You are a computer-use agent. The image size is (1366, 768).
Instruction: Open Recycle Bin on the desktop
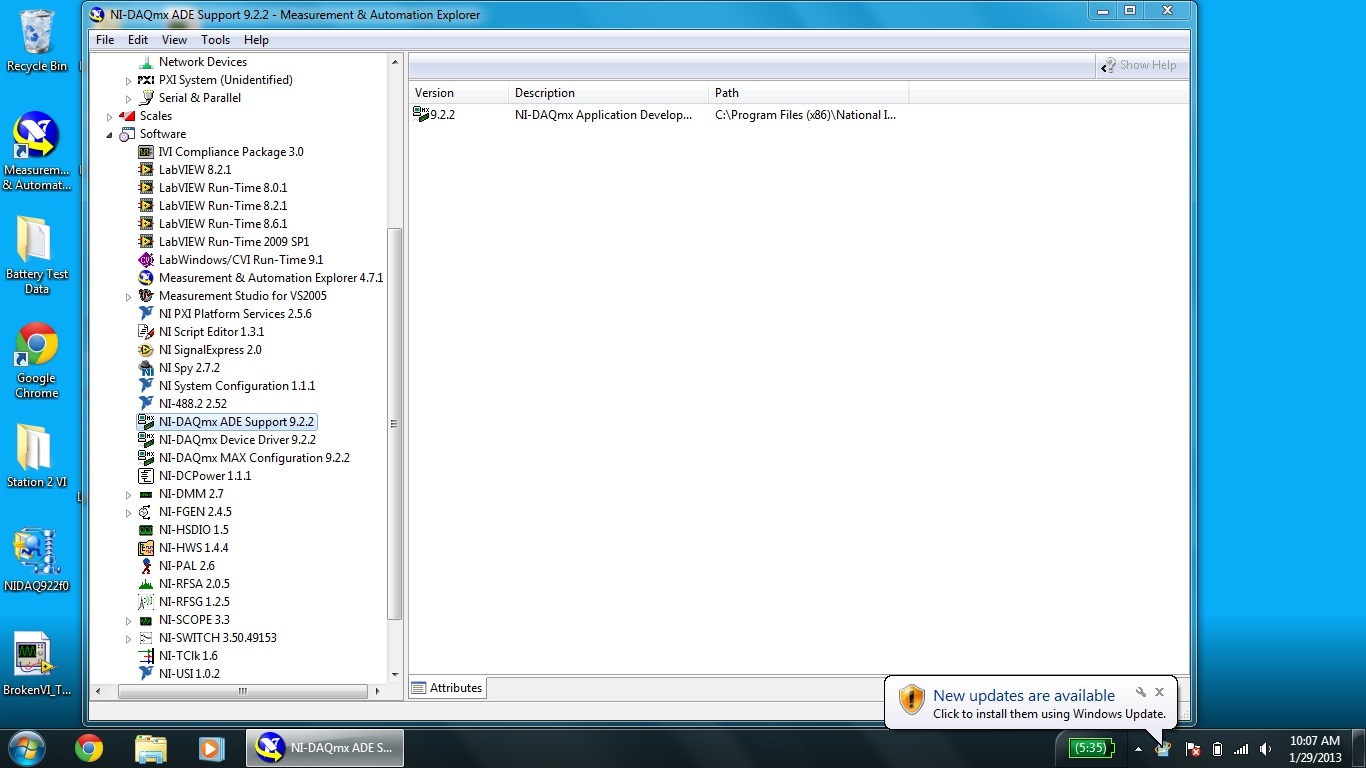tap(37, 41)
